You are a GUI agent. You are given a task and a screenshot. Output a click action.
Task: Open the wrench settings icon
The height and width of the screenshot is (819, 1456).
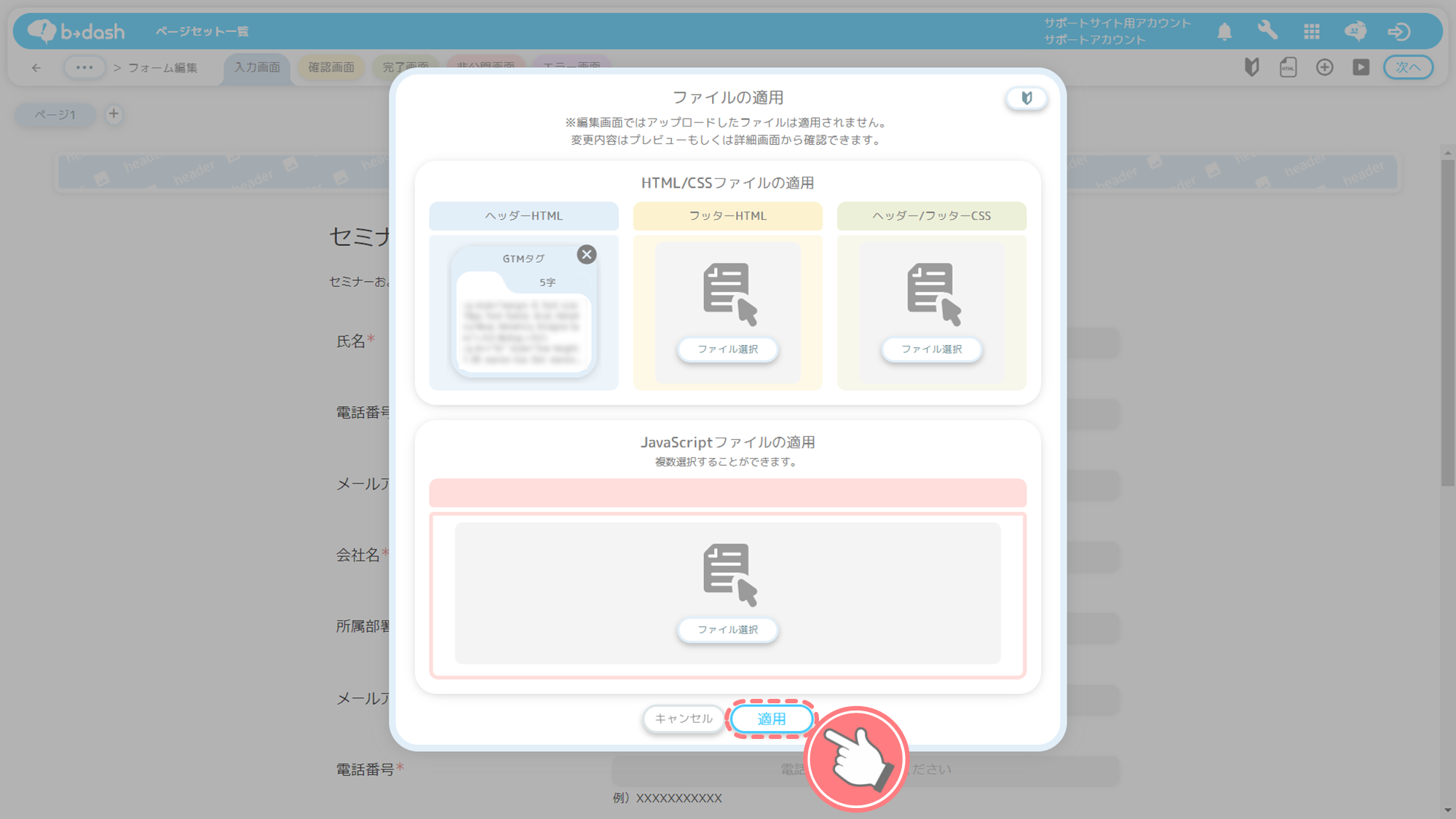coord(1267,31)
